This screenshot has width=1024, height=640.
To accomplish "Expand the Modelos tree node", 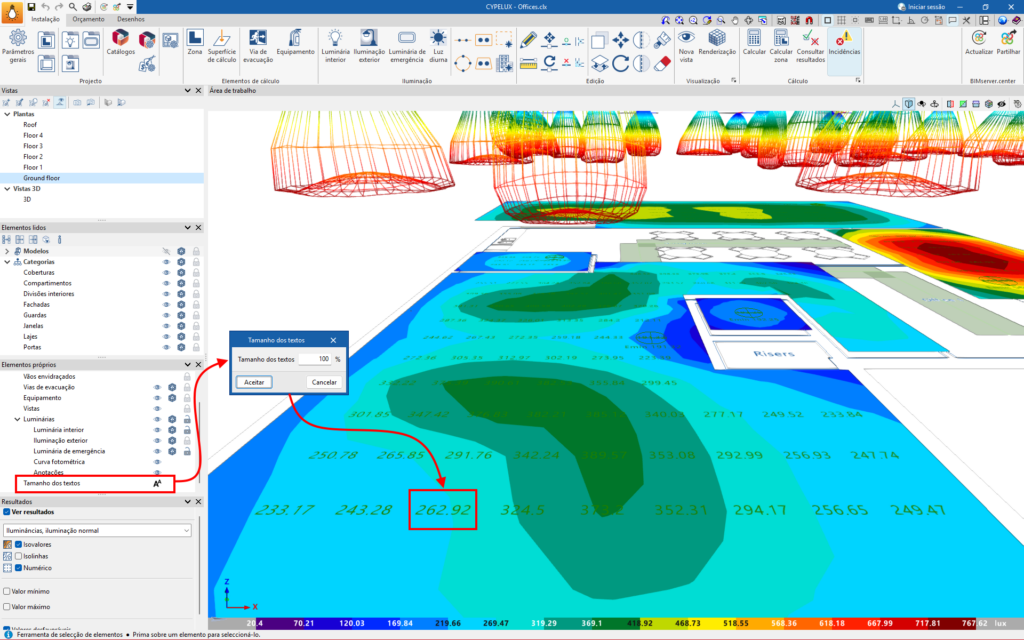I will click(7, 251).
